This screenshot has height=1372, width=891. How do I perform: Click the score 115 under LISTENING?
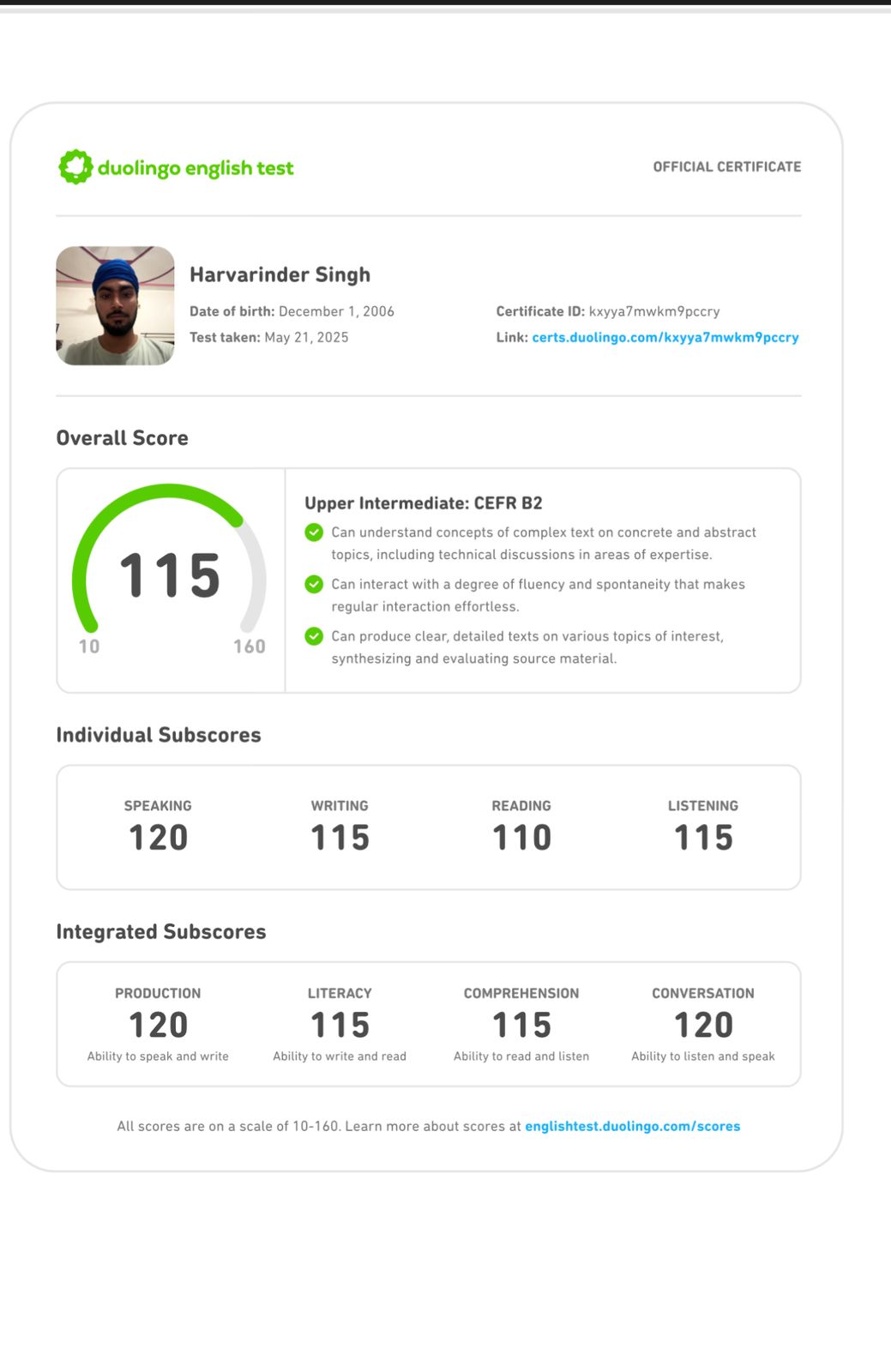coord(703,837)
